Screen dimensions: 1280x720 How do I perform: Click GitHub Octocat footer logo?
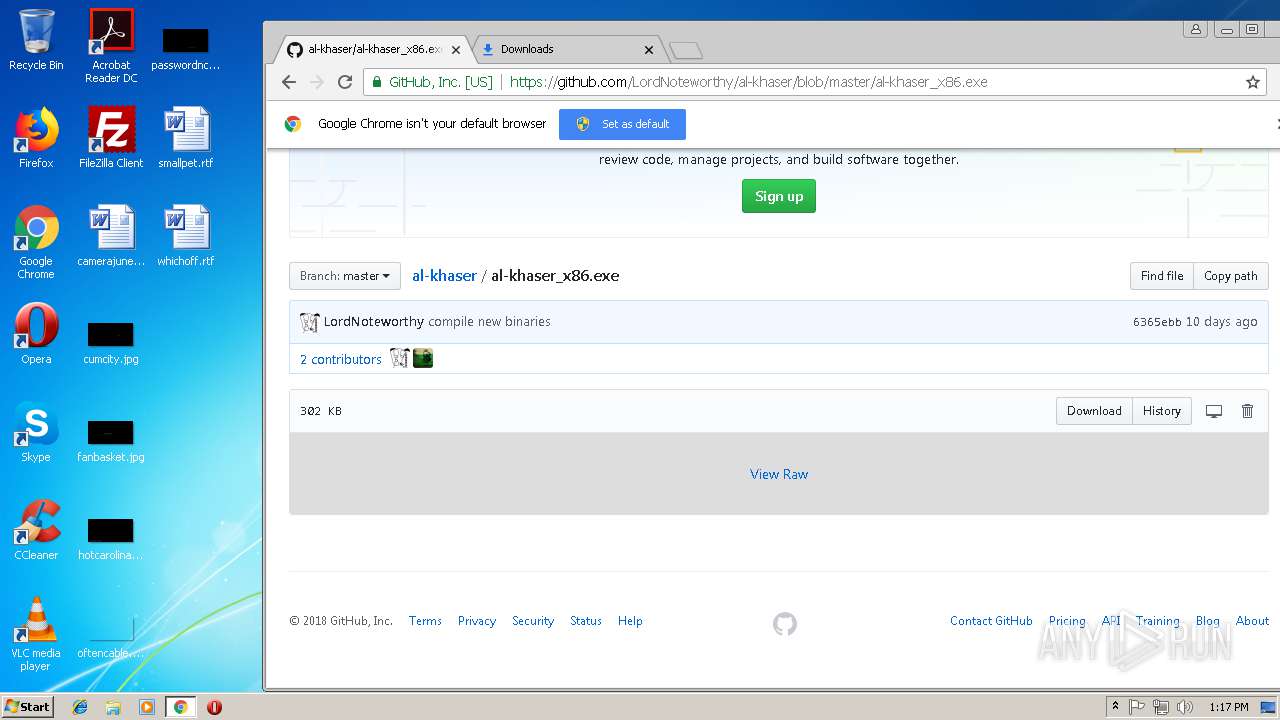(x=785, y=624)
